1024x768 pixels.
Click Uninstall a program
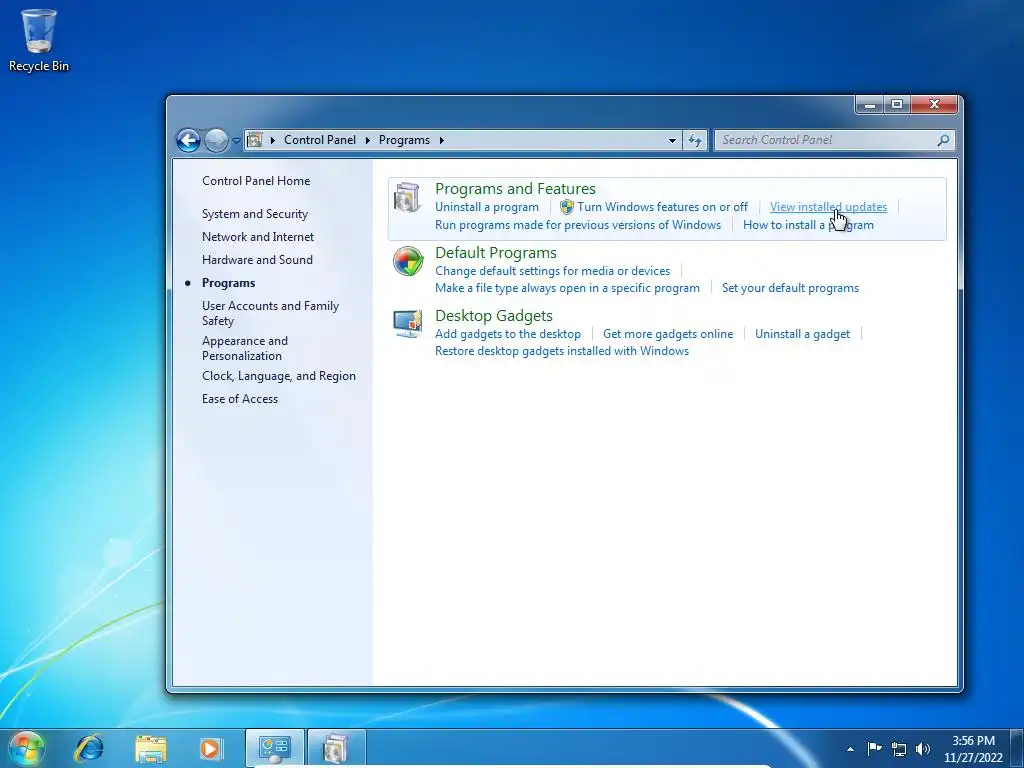[x=487, y=207]
